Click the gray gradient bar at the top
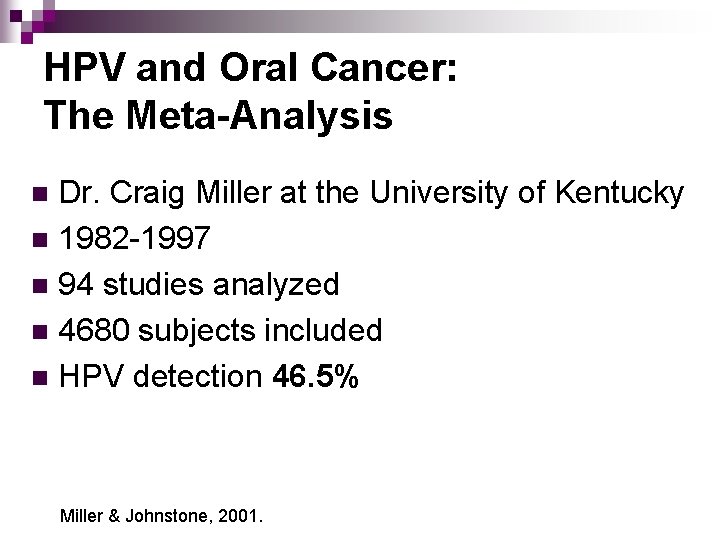This screenshot has height=540, width=720. click(400, 20)
